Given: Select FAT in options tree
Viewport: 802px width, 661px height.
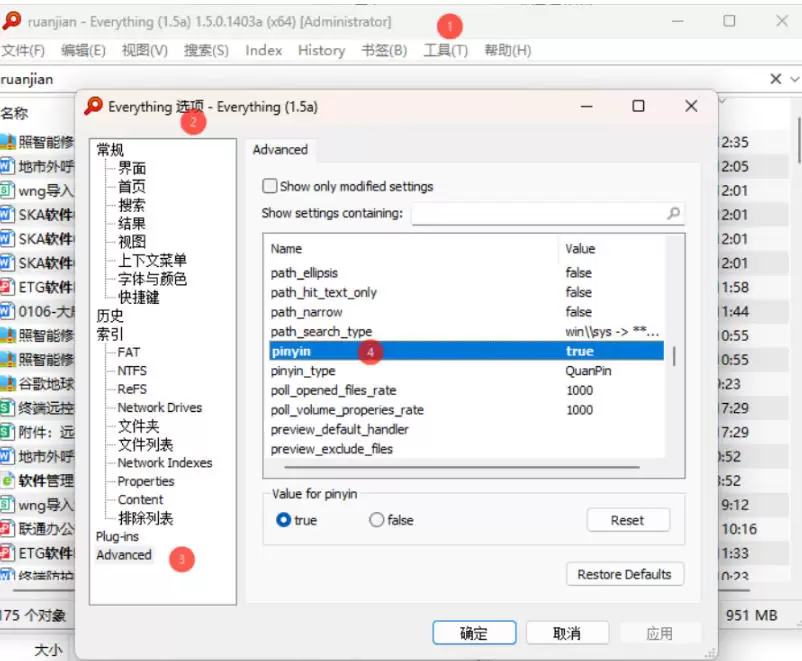Looking at the screenshot, I should [128, 352].
